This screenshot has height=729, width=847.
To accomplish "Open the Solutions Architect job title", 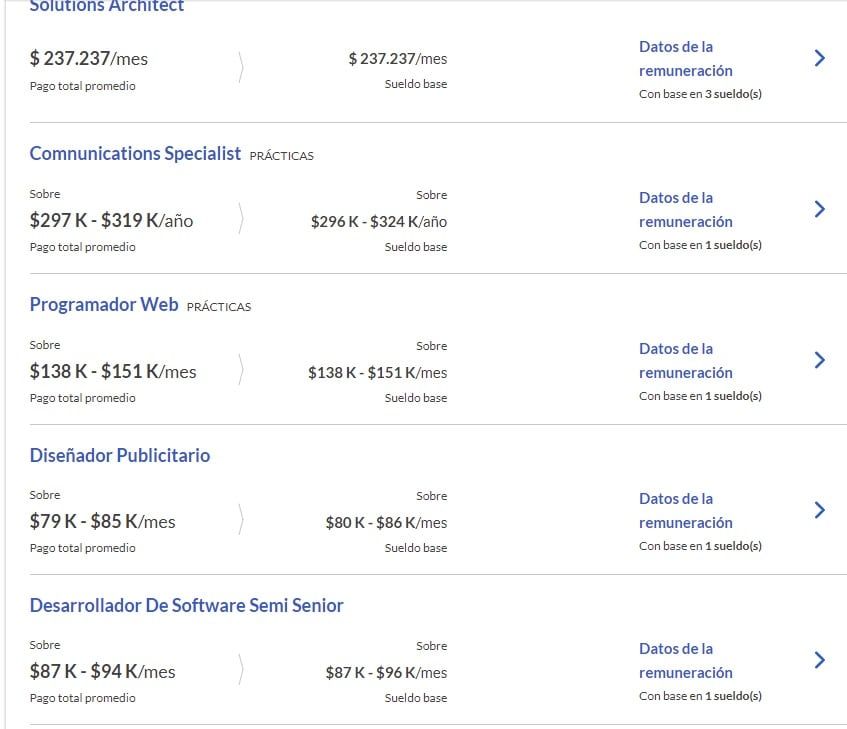I will pos(107,6).
